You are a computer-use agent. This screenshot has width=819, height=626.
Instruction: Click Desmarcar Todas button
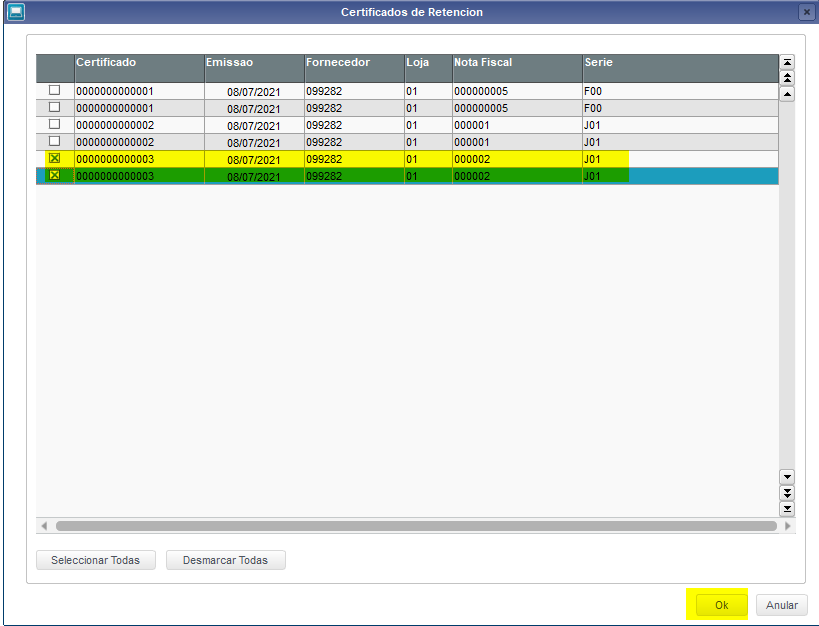(226, 560)
